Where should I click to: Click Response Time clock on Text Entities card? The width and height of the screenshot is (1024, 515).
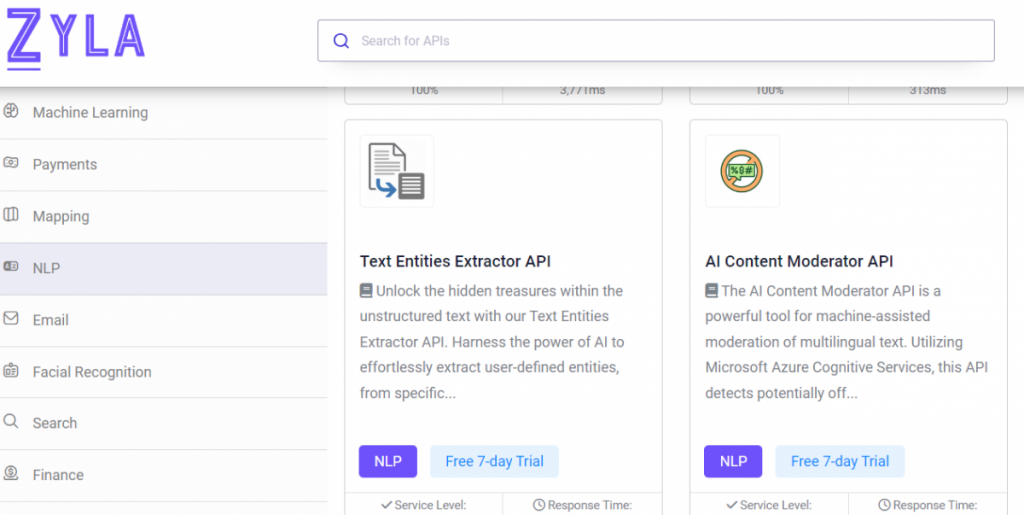[x=539, y=505]
